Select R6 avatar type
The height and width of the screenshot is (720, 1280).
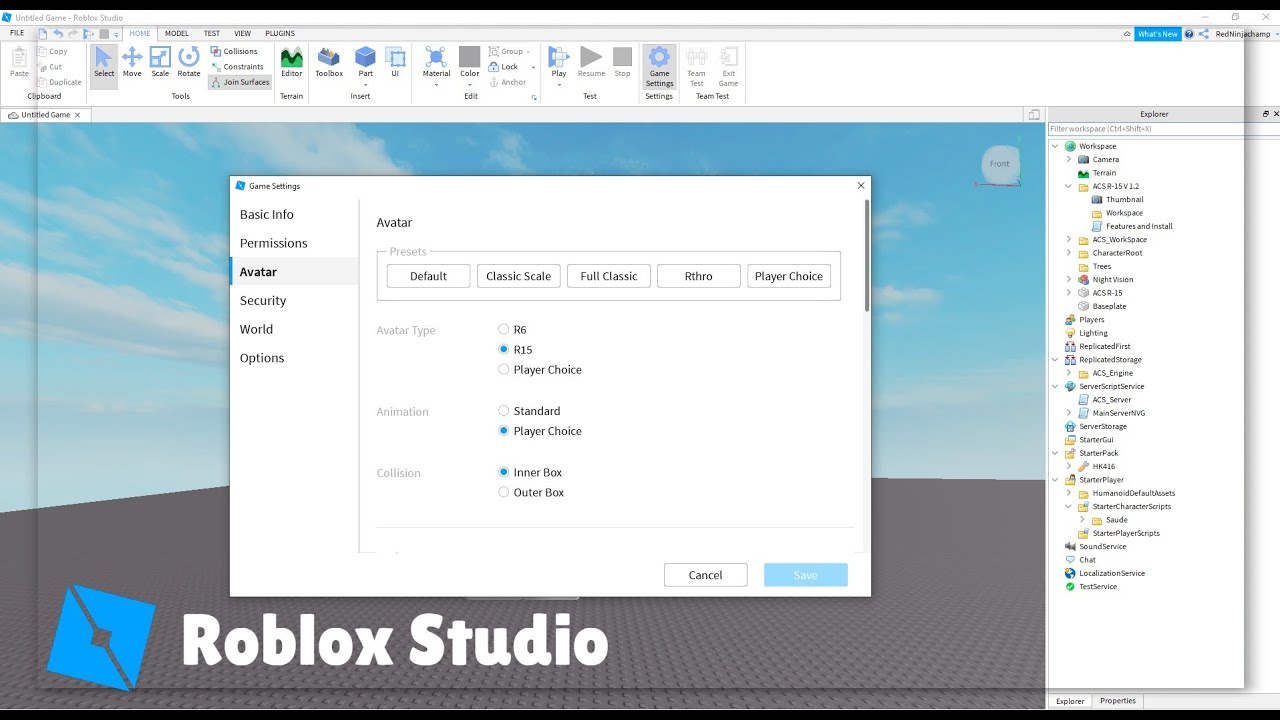point(504,329)
